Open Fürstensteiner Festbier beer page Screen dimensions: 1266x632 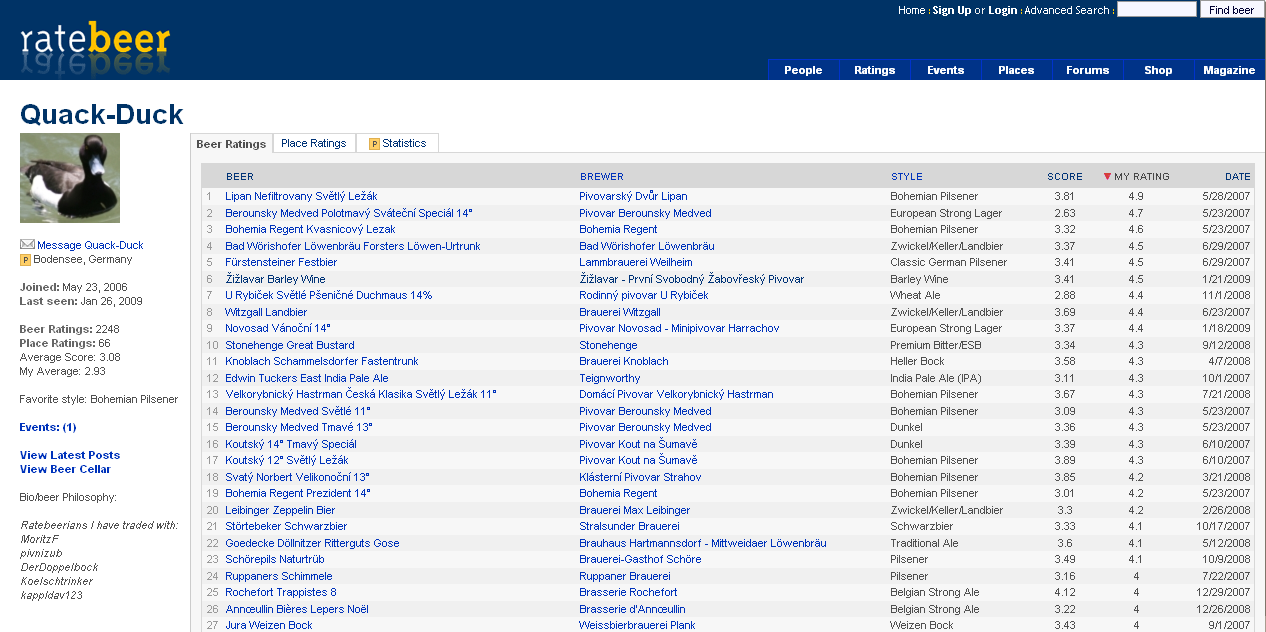[281, 263]
